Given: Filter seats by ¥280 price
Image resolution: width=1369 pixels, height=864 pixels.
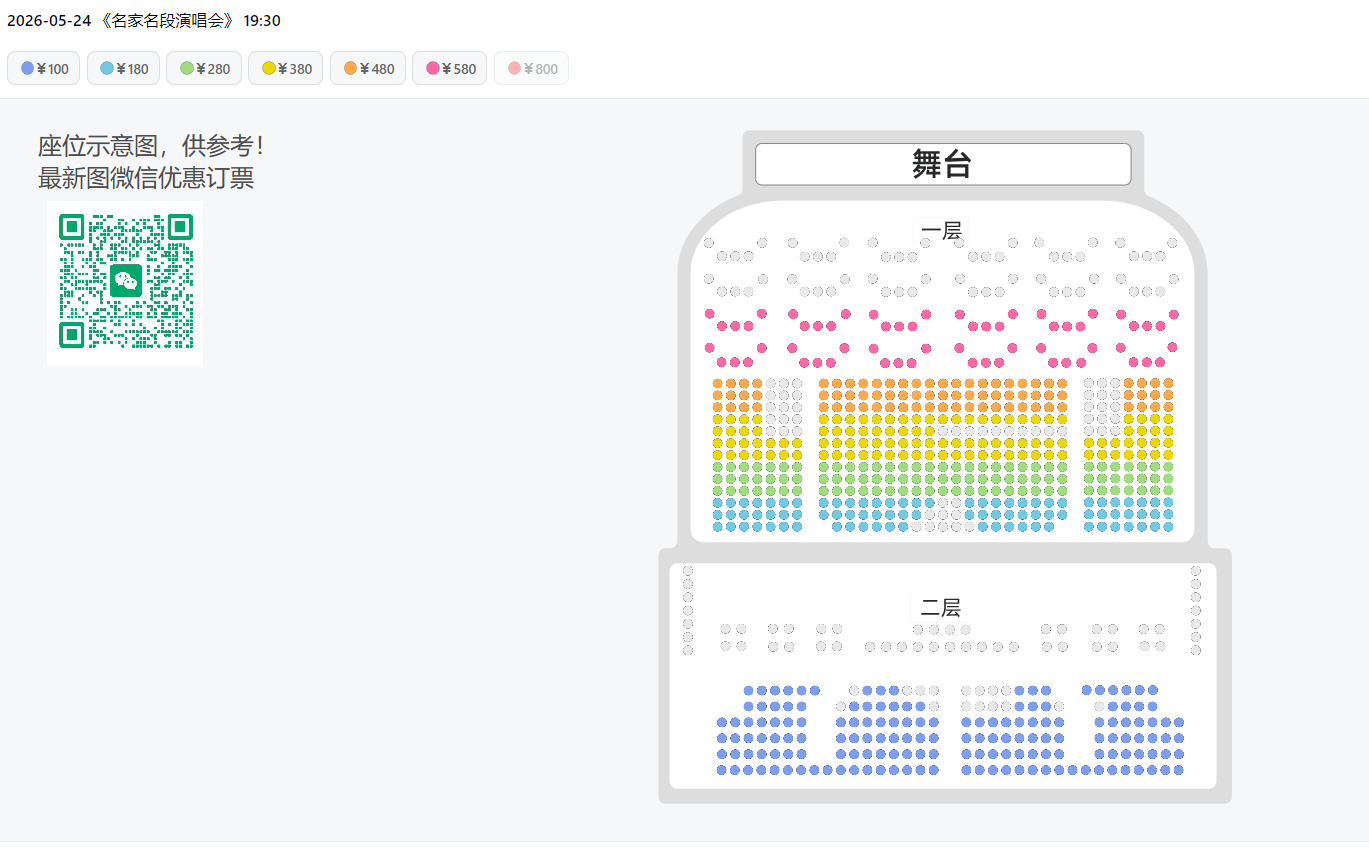Looking at the screenshot, I should [x=204, y=69].
